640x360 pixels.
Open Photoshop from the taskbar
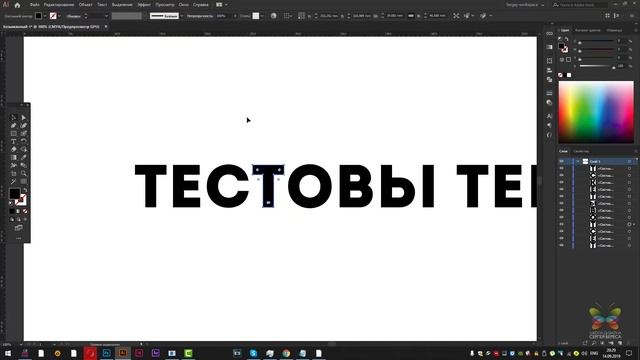pos(107,353)
